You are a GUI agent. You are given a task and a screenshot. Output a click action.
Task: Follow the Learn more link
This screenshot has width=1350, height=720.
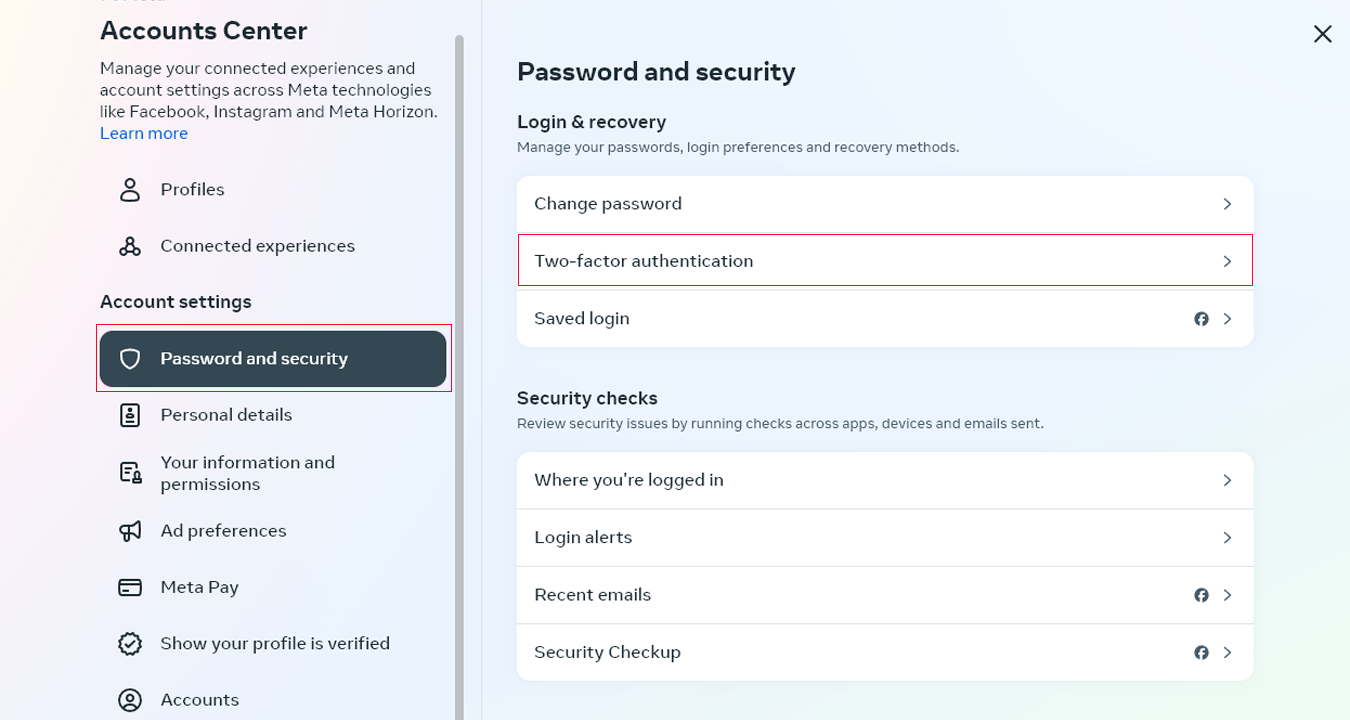coord(144,134)
